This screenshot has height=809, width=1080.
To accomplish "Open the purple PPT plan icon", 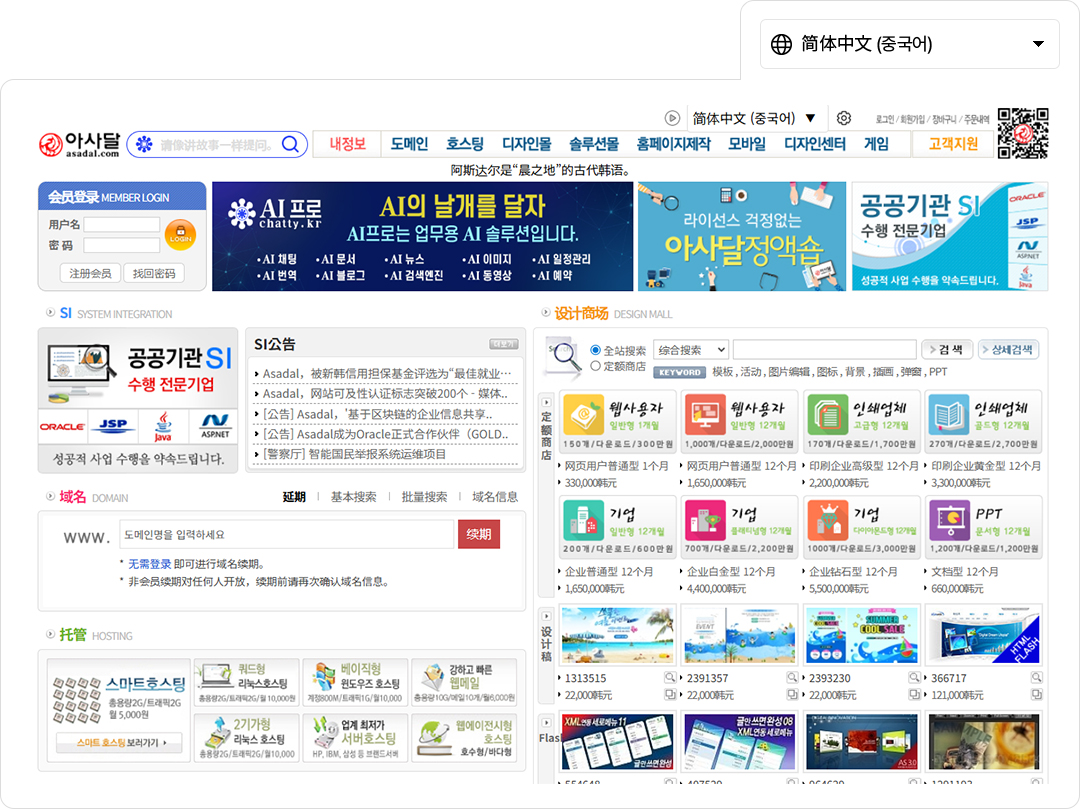I will coord(984,520).
